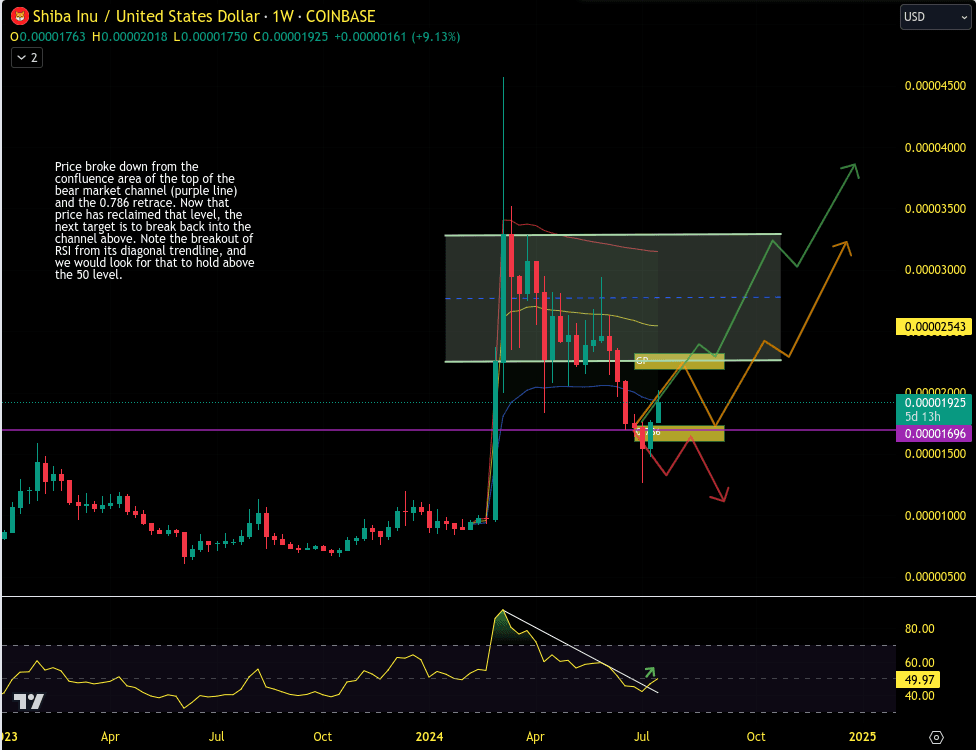Click the yellow 49.97 RSI value label
Image resolution: width=976 pixels, height=750 pixels.
918,680
